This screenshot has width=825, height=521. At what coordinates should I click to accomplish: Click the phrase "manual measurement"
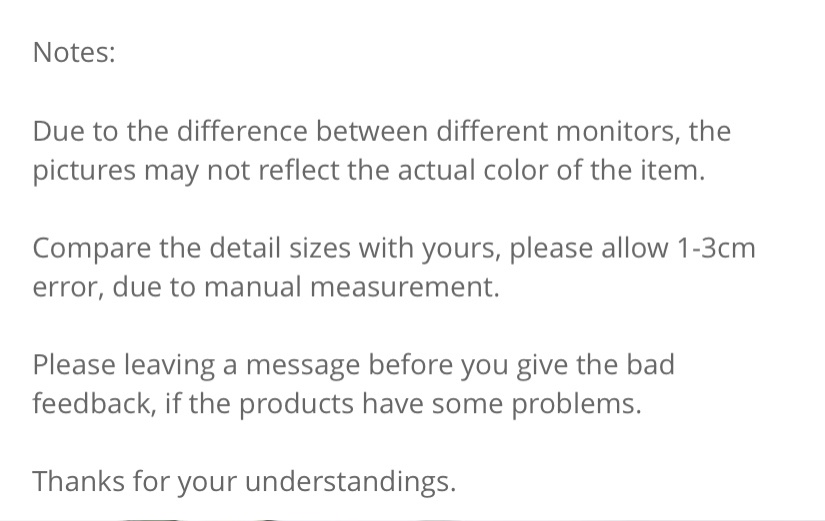(x=351, y=287)
